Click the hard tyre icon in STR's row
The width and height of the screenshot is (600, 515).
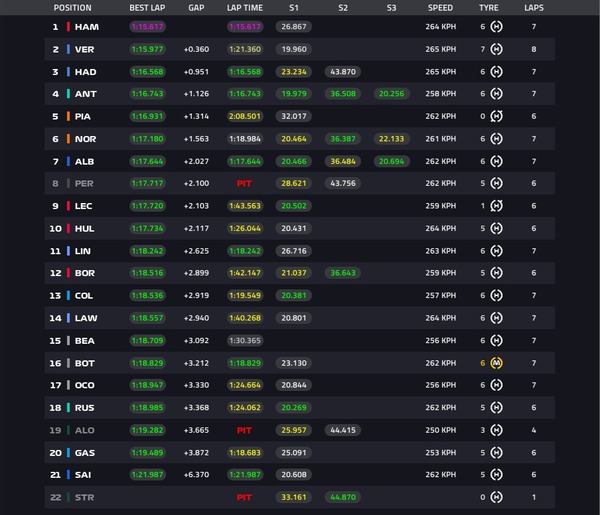(x=496, y=497)
